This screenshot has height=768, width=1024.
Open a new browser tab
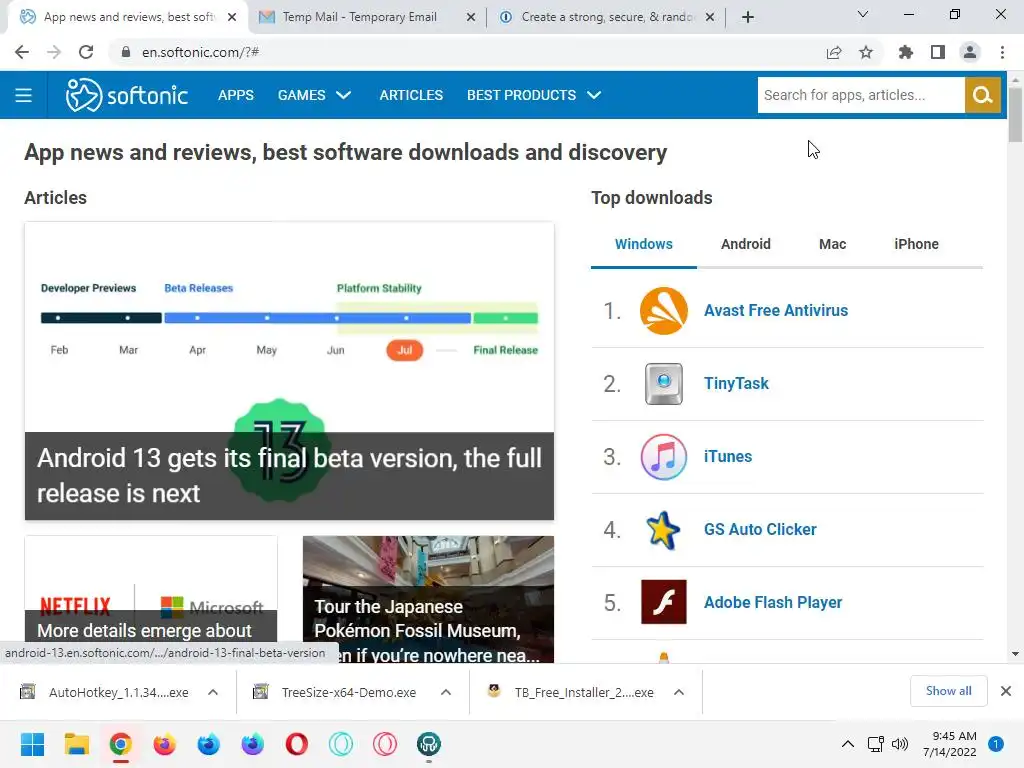[x=748, y=17]
